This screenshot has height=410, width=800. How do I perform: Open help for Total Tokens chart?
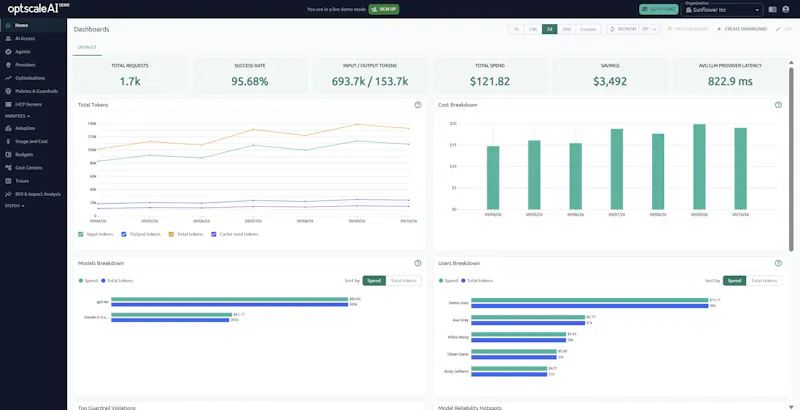click(418, 105)
